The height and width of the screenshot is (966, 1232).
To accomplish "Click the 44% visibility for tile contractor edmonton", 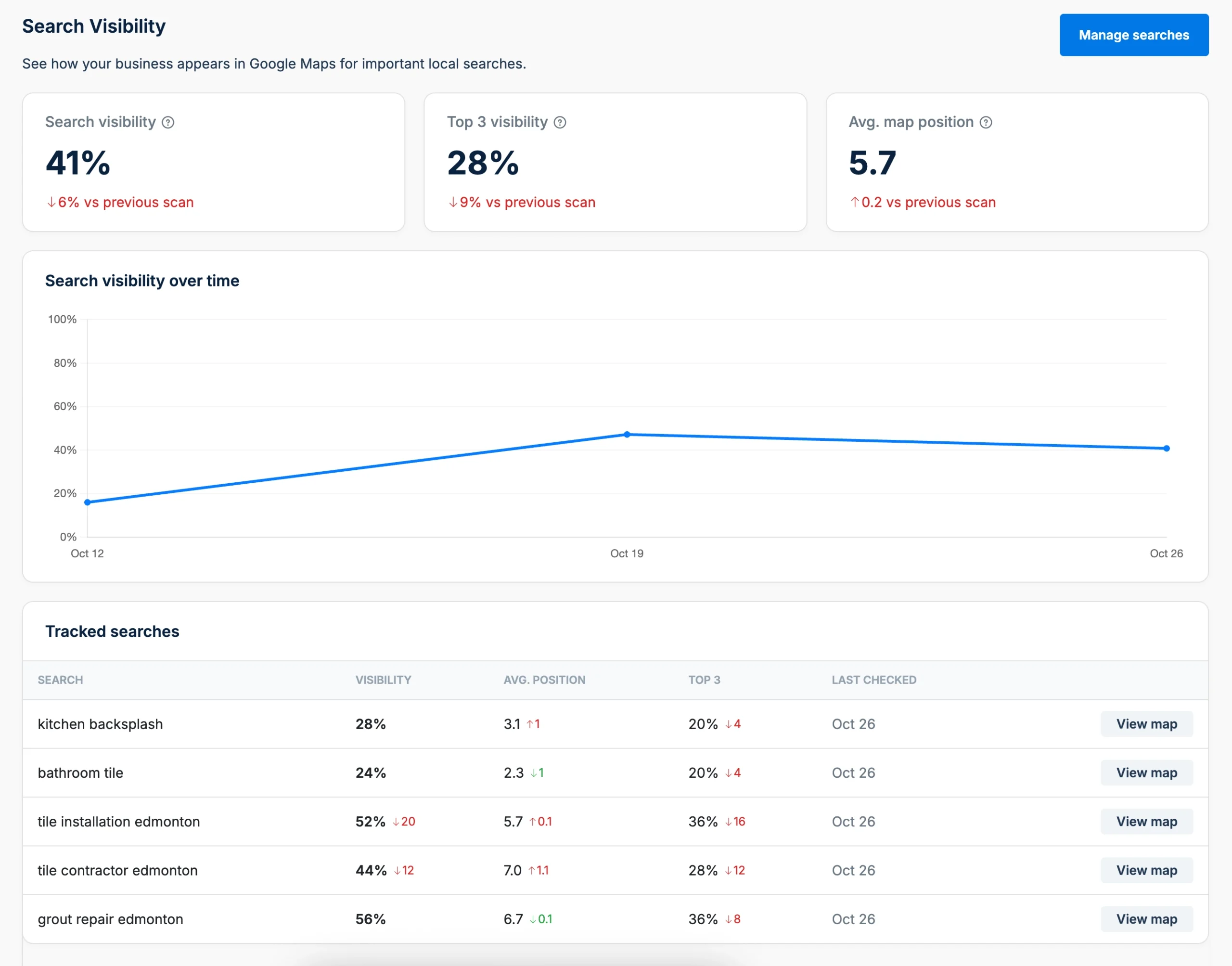I will (x=371, y=870).
